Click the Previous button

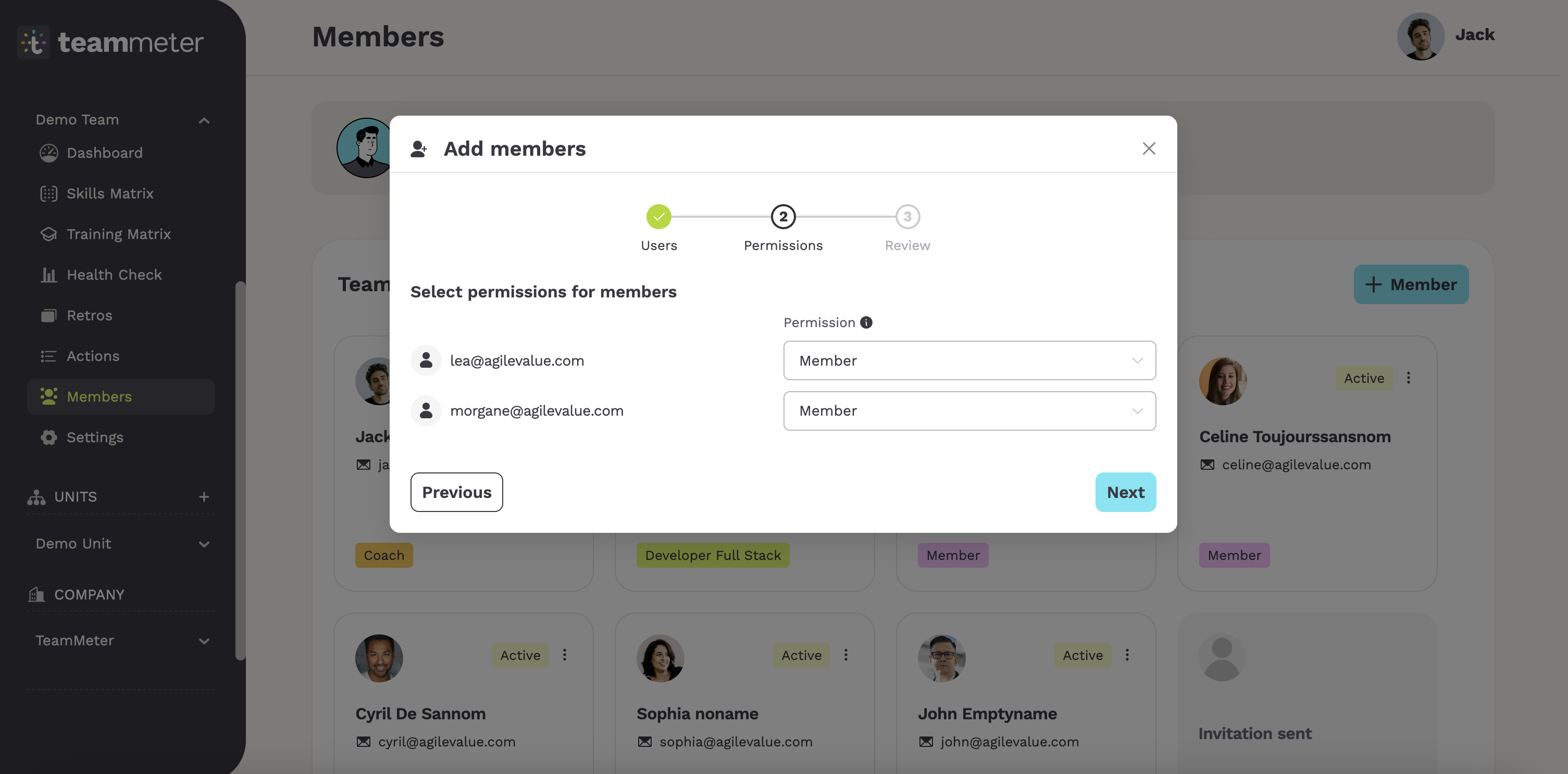tap(456, 492)
